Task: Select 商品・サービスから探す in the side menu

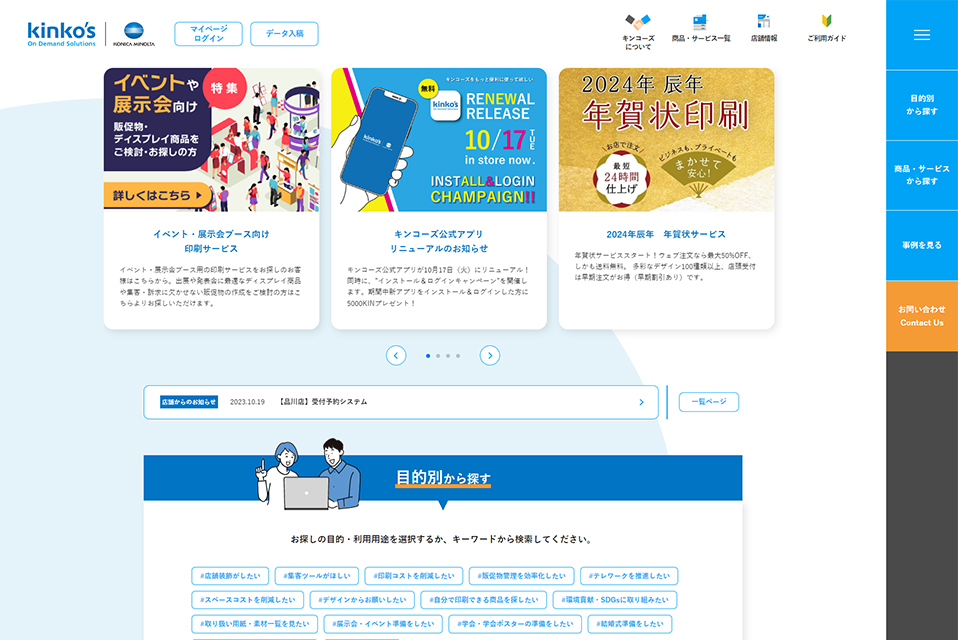Action: pyautogui.click(x=922, y=175)
